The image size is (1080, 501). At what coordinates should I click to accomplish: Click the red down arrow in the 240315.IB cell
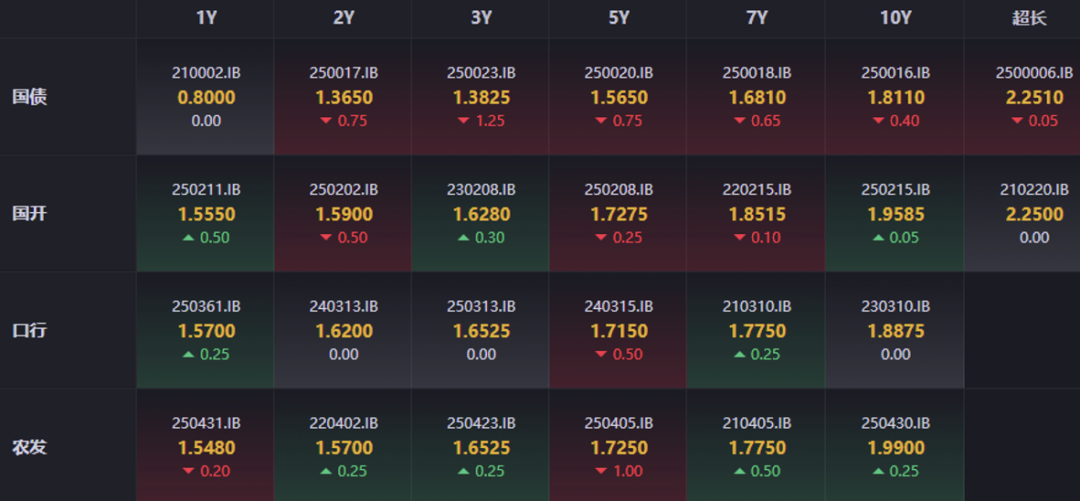click(x=601, y=355)
